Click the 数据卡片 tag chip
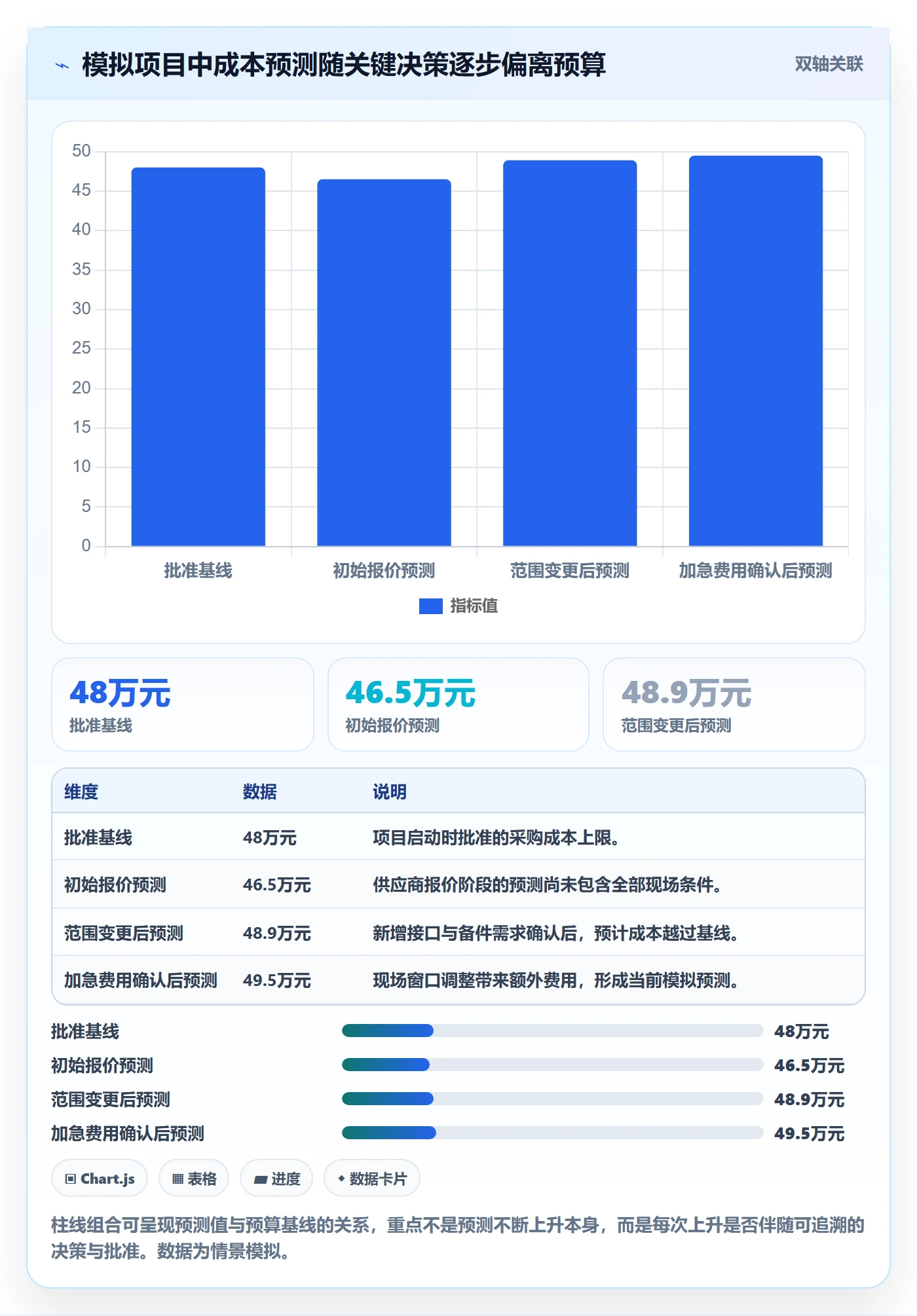917x1316 pixels. click(372, 1179)
